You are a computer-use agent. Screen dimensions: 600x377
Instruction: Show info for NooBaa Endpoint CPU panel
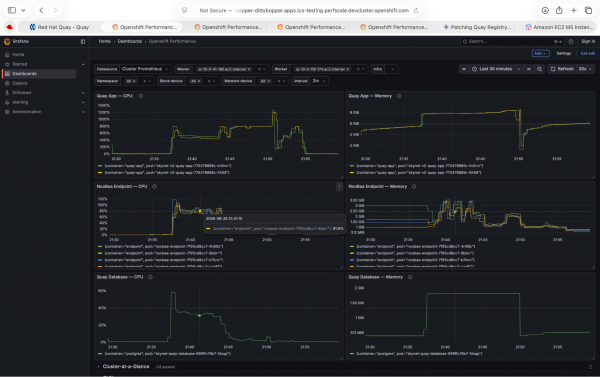pos(155,186)
